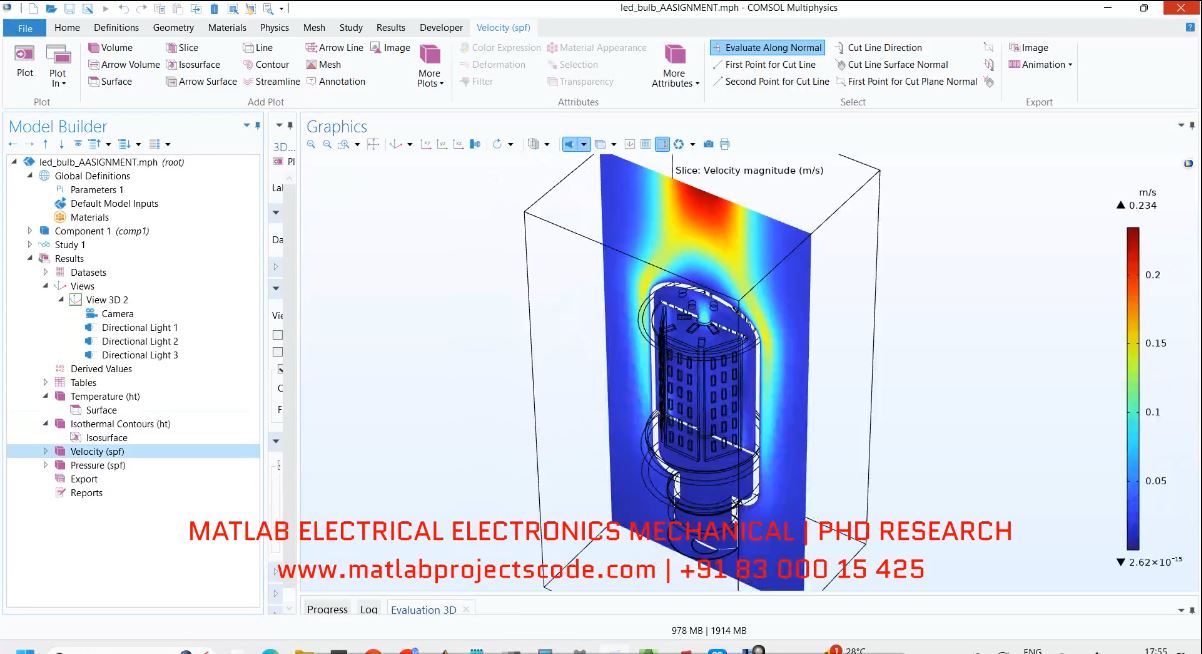Expand the Component 1 node
The width and height of the screenshot is (1202, 654).
click(30, 231)
